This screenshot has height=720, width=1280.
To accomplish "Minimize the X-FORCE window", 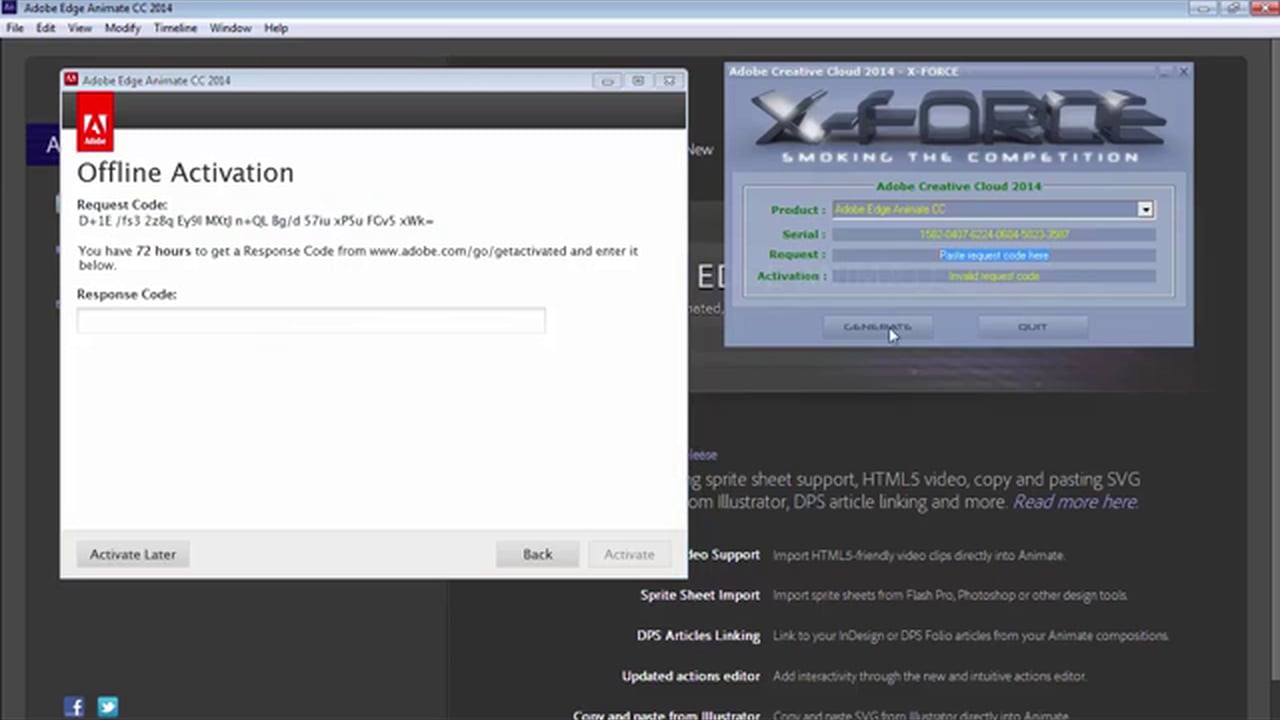I will [x=1164, y=72].
